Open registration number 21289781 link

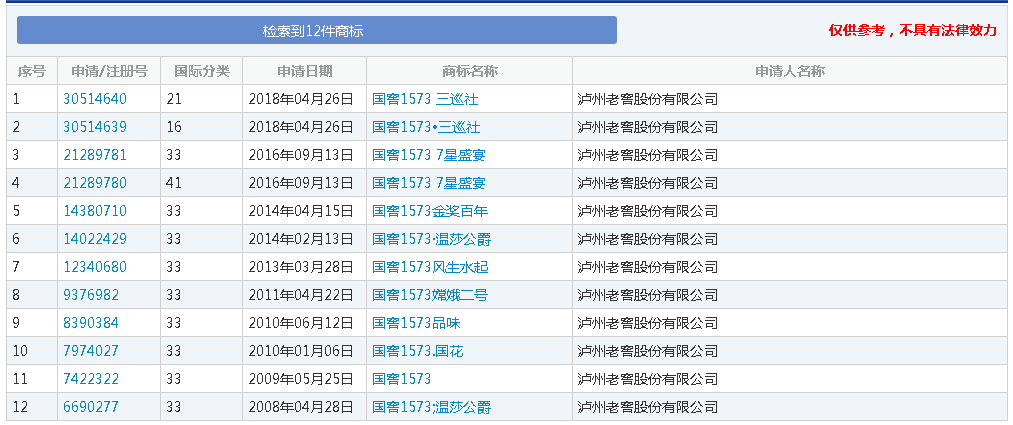95,155
